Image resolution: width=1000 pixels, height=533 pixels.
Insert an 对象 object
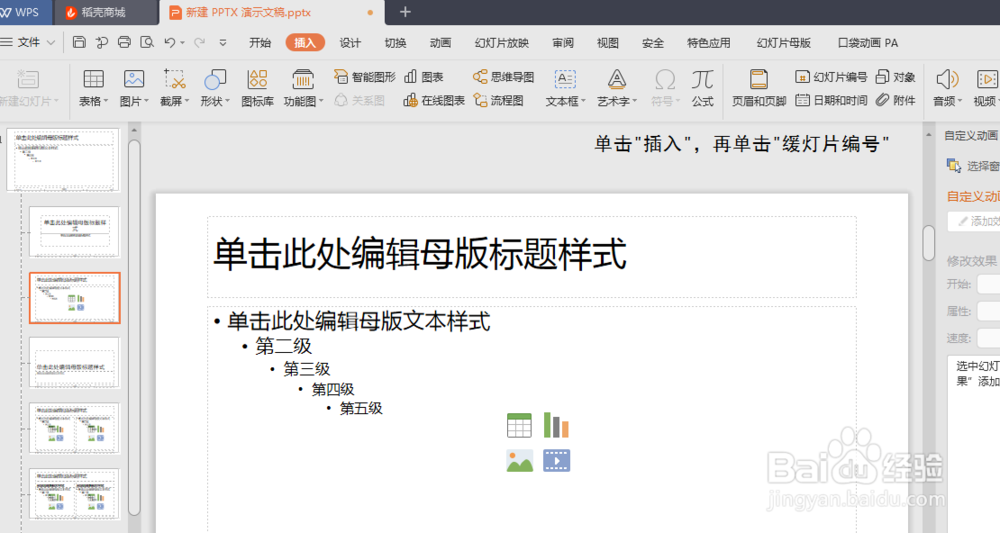click(895, 77)
